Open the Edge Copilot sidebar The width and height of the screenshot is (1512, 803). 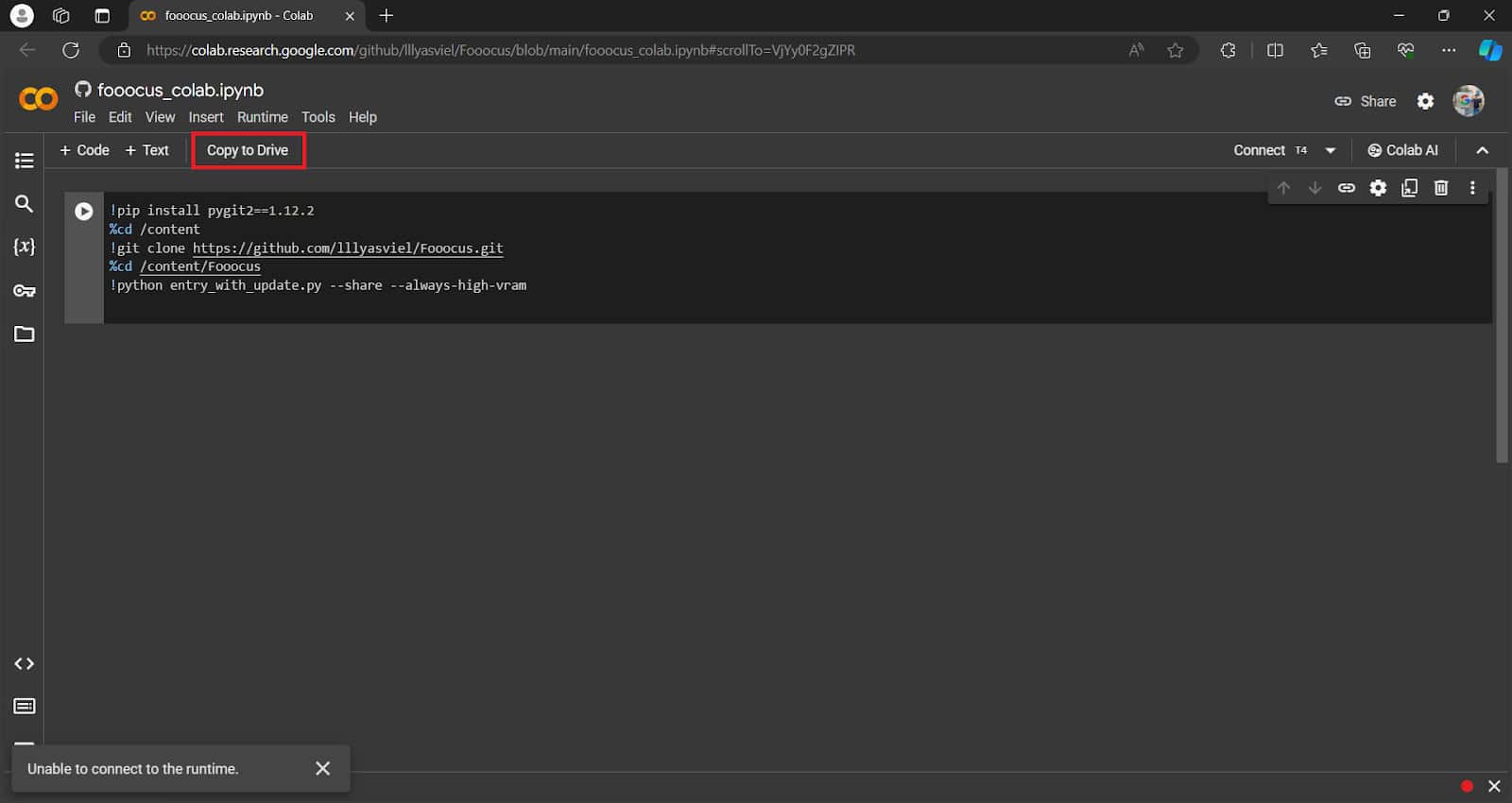point(1490,50)
